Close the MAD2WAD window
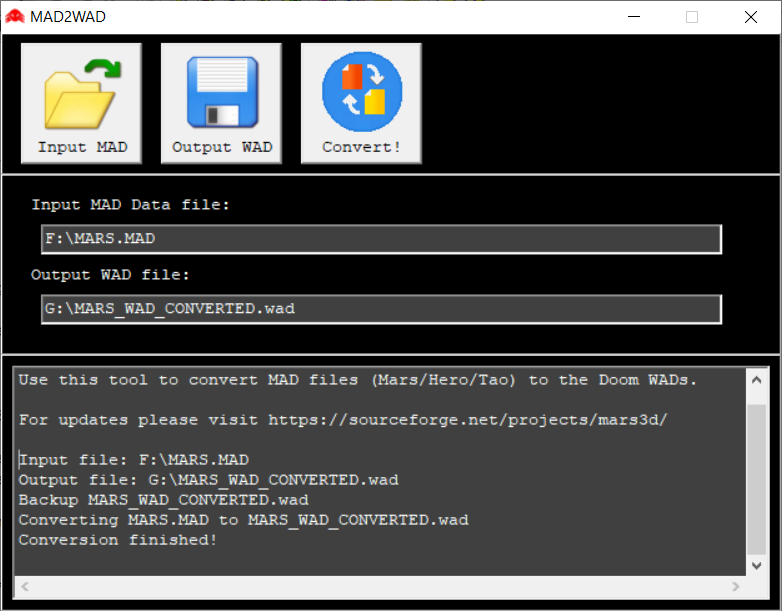This screenshot has height=611, width=782. 751,17
